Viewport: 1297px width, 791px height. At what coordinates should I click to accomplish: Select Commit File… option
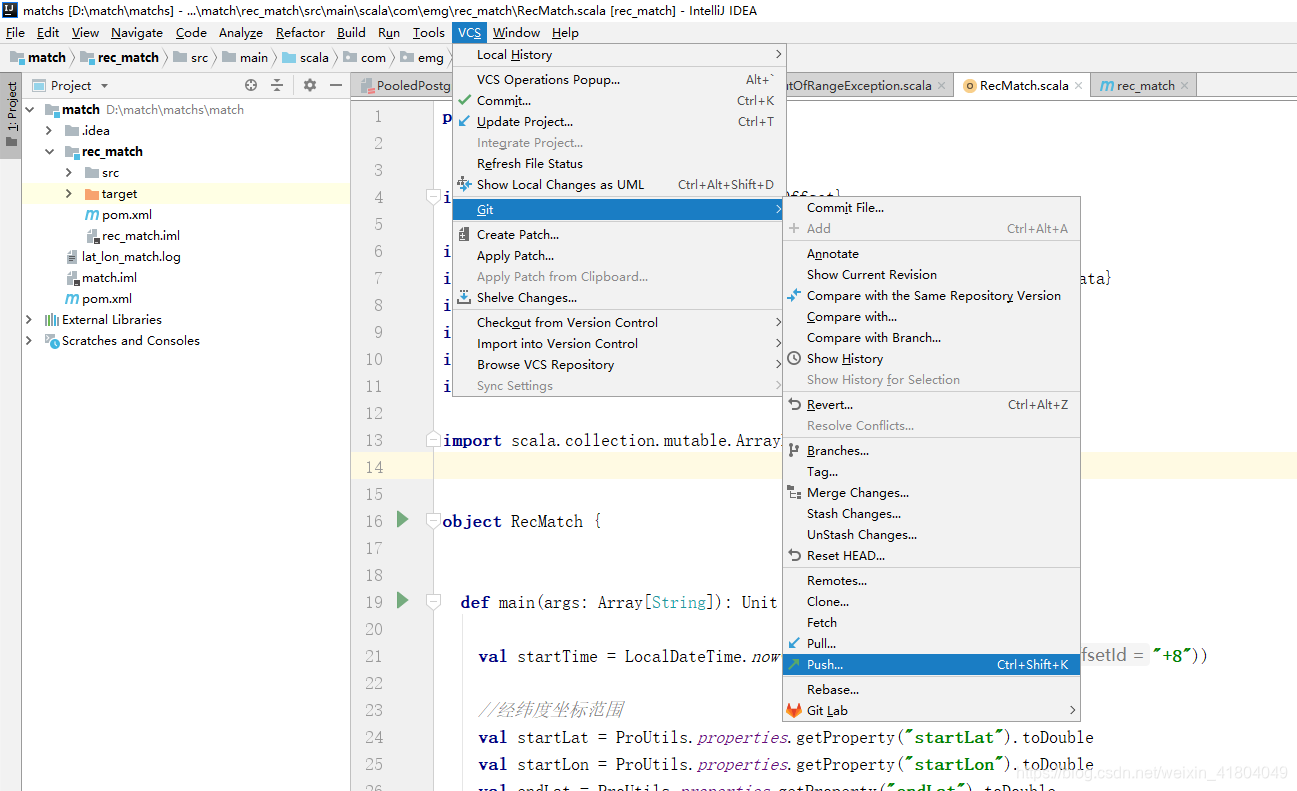coord(931,207)
